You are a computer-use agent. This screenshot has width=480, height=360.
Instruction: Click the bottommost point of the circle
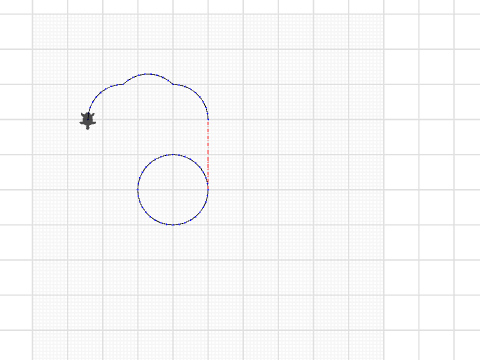pyautogui.click(x=173, y=225)
